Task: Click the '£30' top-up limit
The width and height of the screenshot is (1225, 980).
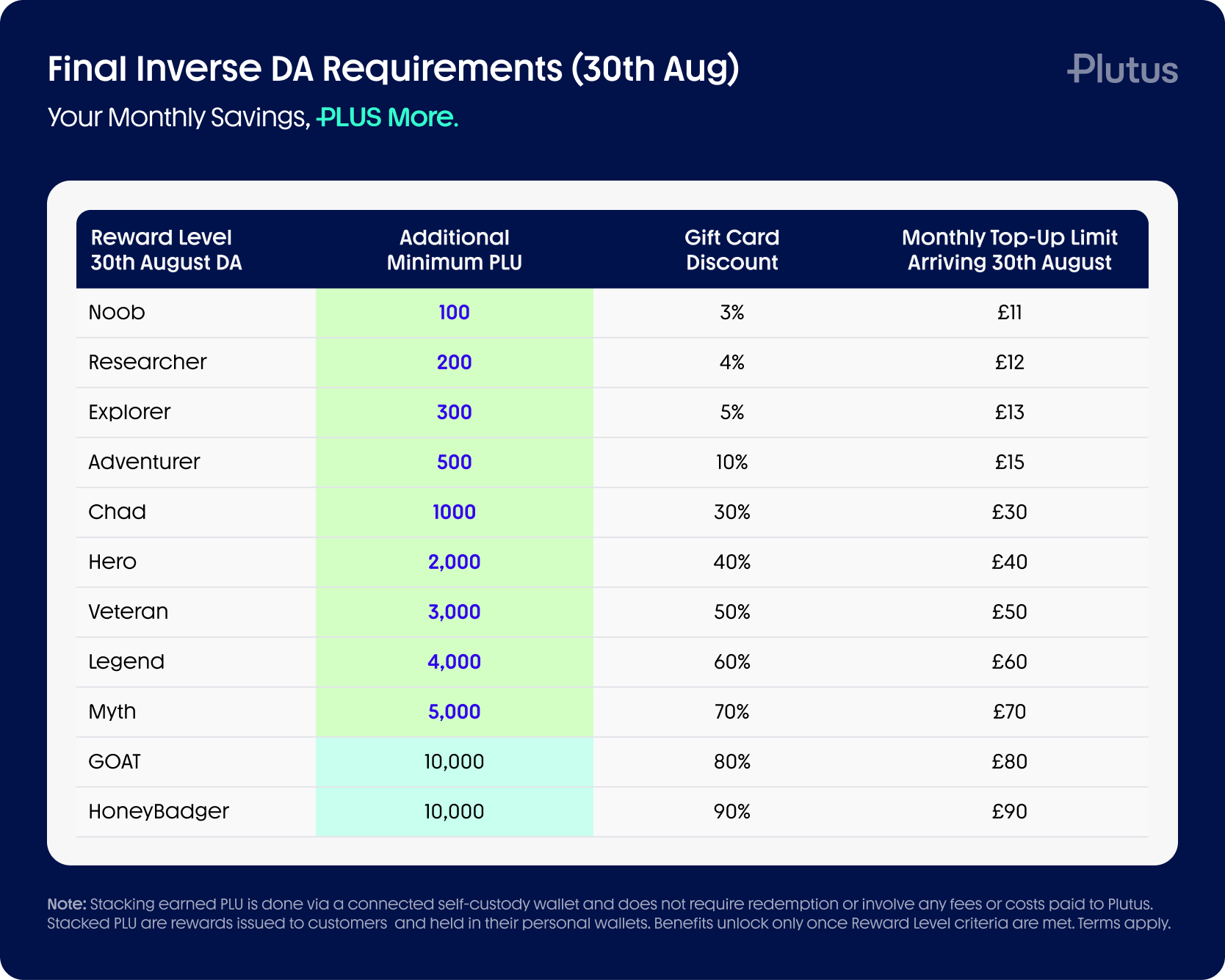Action: coord(1009,512)
